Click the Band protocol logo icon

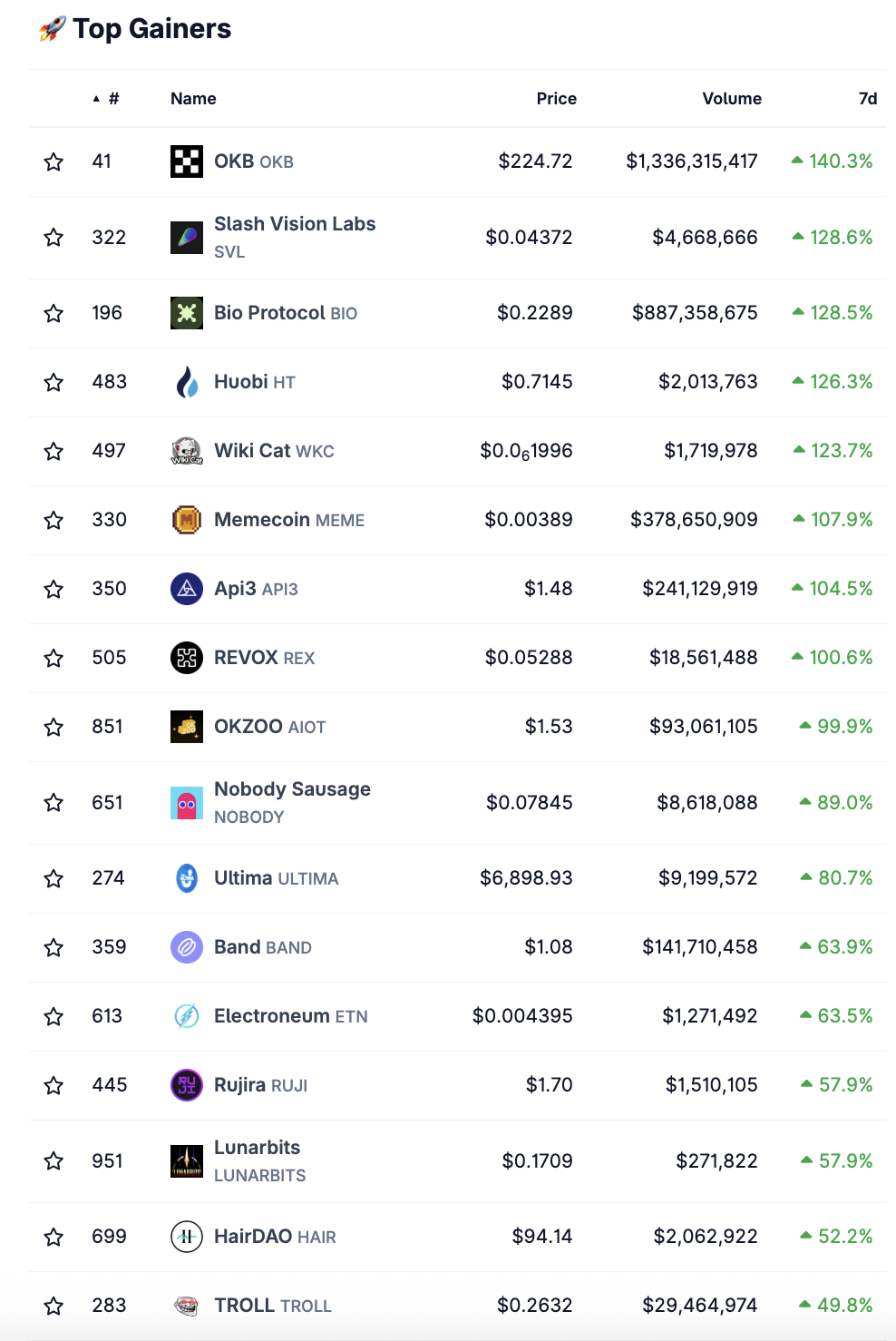tap(187, 947)
